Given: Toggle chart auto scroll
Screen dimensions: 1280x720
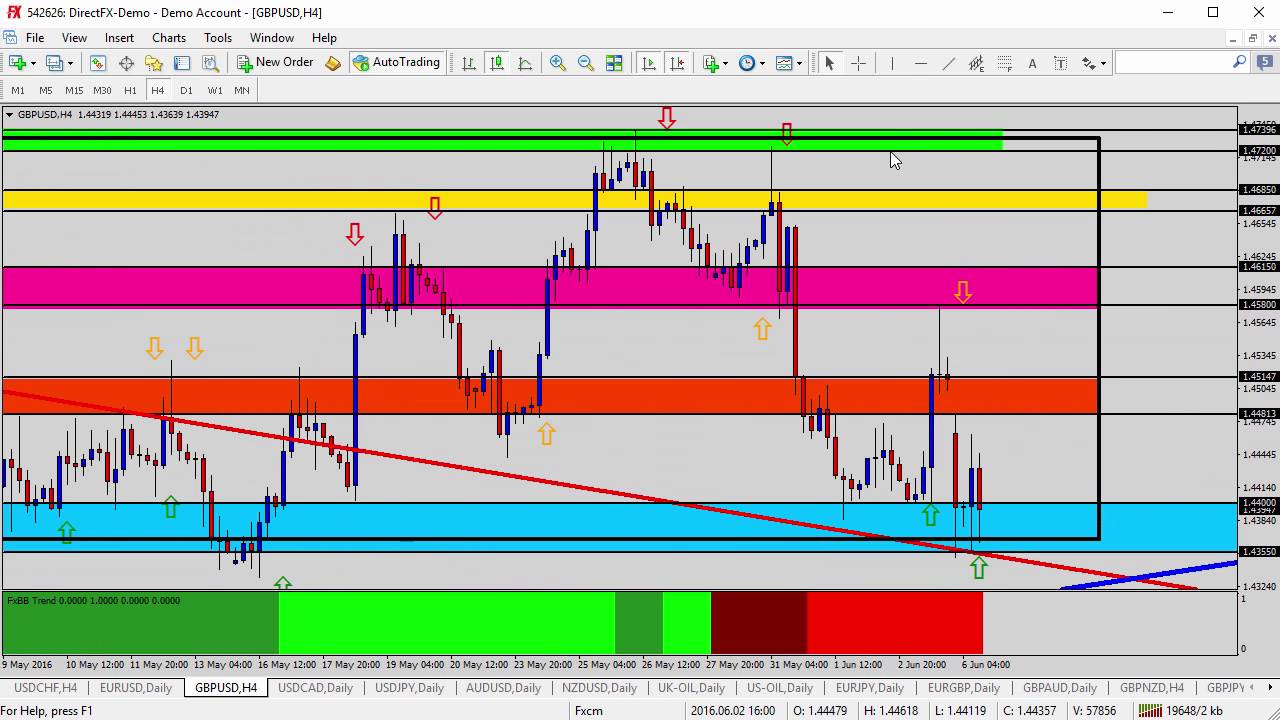Looking at the screenshot, I should (649, 63).
